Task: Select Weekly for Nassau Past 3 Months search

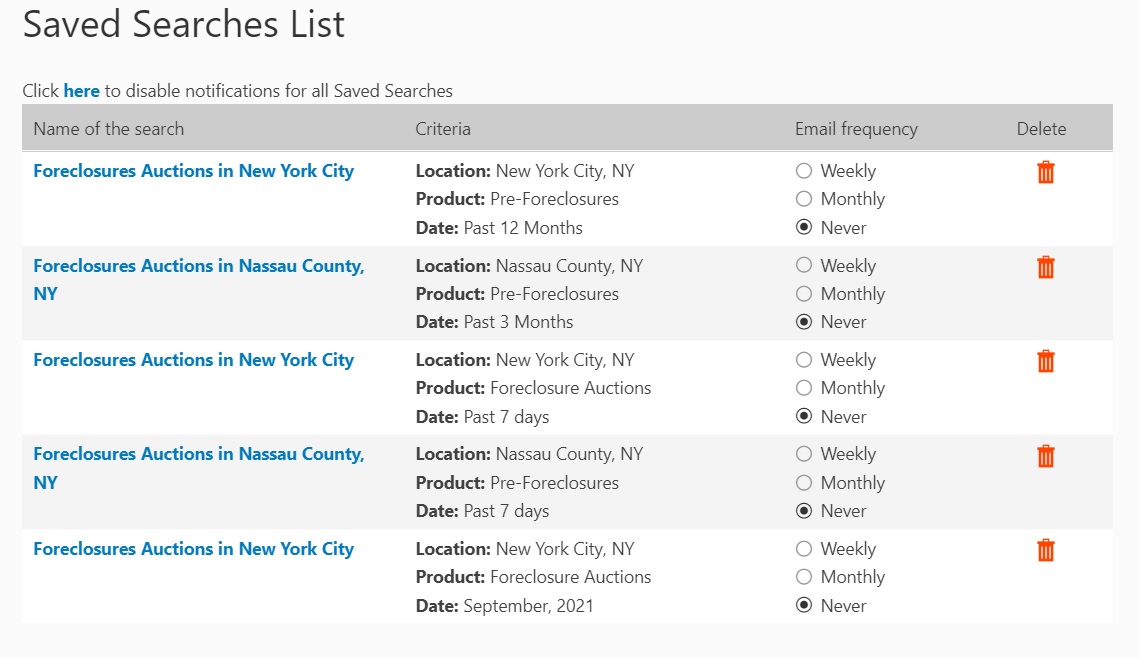Action: coord(804,266)
